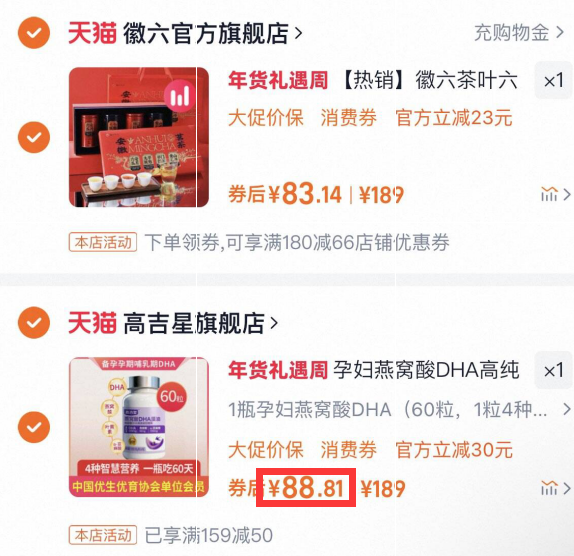Deselect the 徽六茶叶 gift box item checkbox
Image resolution: width=574 pixels, height=556 pixels.
[34, 137]
